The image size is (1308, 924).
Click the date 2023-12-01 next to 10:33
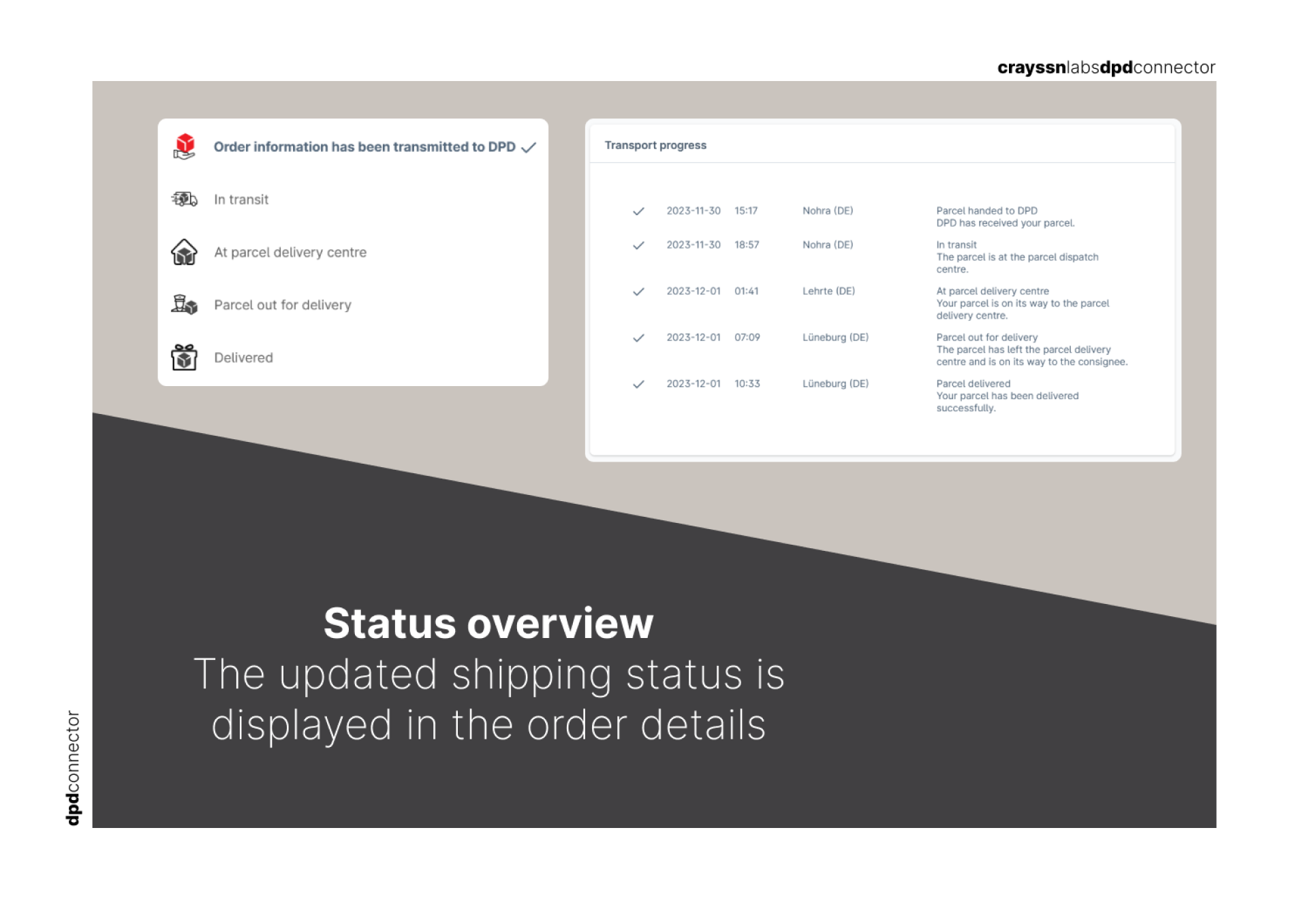[694, 383]
